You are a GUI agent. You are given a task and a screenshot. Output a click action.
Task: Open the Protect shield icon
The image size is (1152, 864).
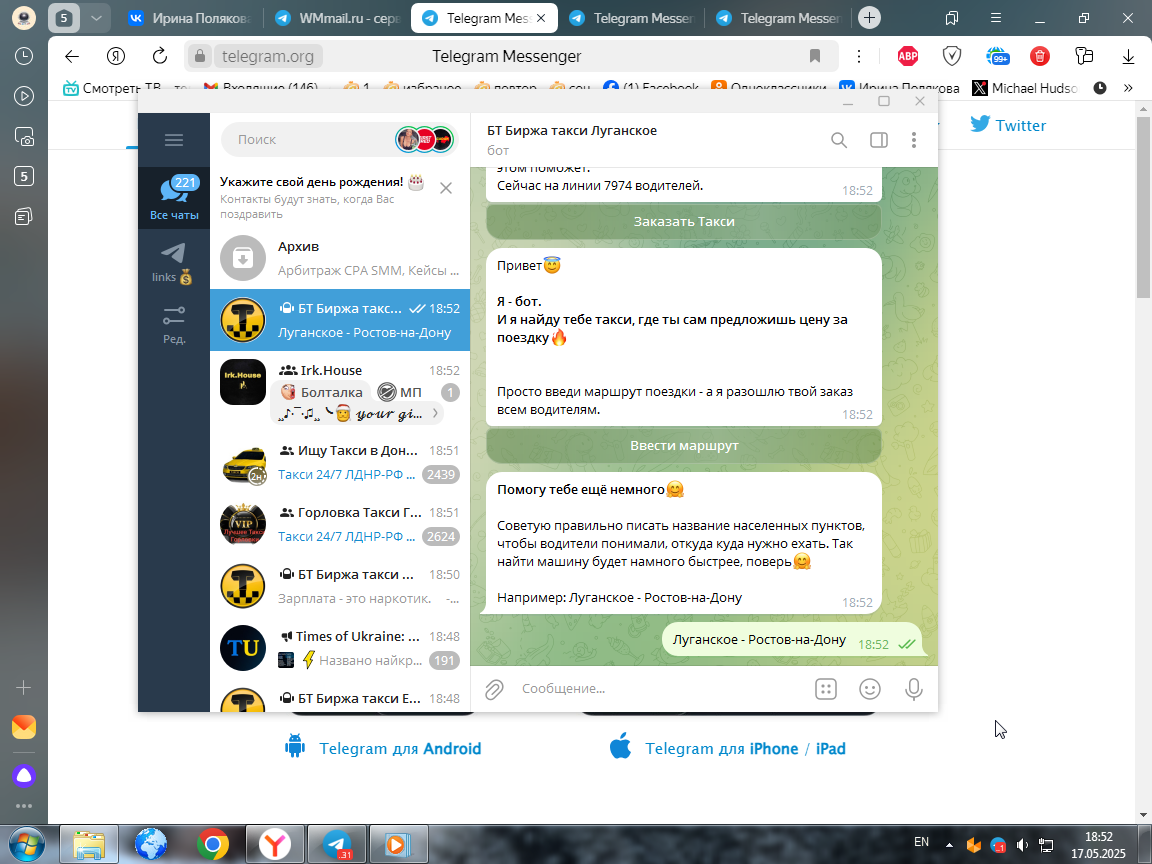[x=952, y=56]
